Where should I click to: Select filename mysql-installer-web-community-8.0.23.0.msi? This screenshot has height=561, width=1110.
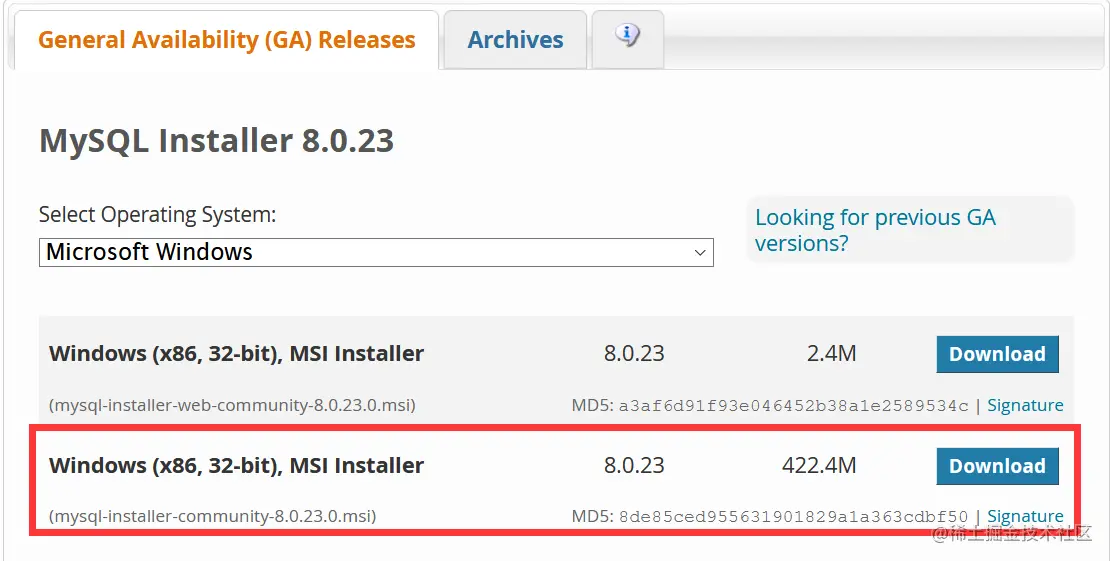click(x=232, y=405)
